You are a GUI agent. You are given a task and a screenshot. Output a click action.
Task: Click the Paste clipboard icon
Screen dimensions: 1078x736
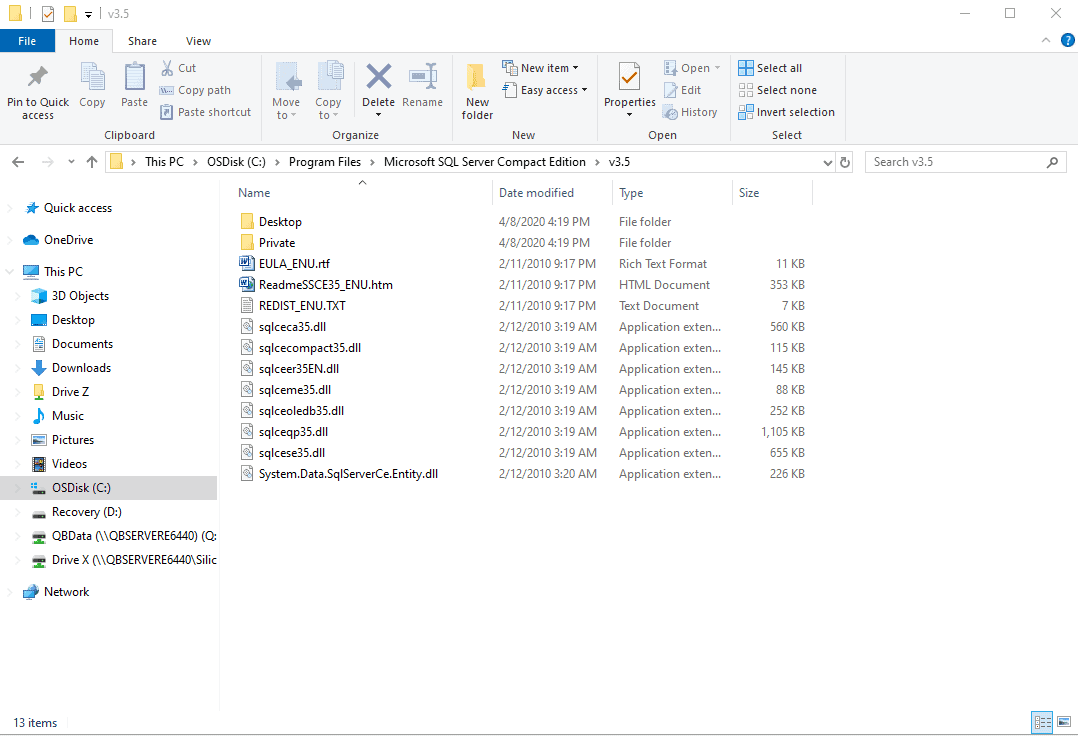coord(135,77)
